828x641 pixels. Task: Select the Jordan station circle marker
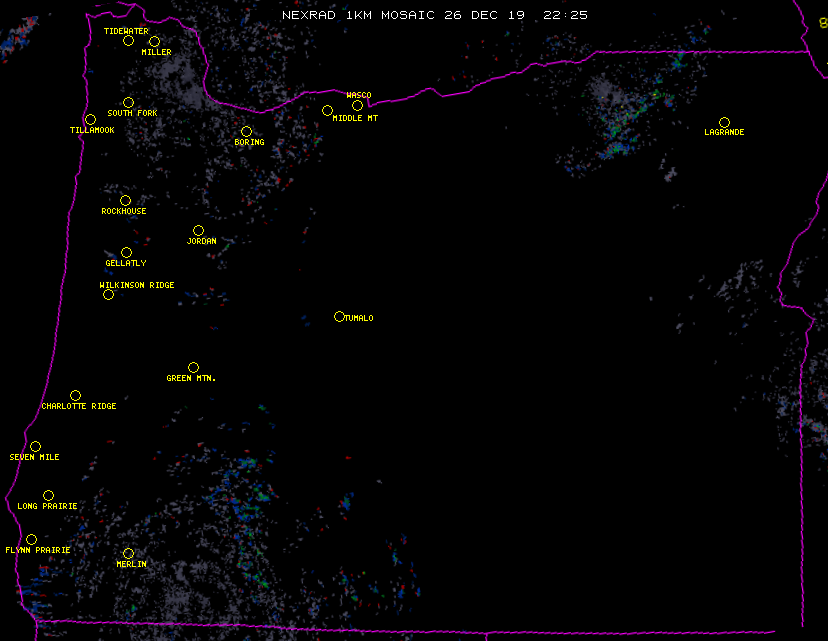point(198,231)
